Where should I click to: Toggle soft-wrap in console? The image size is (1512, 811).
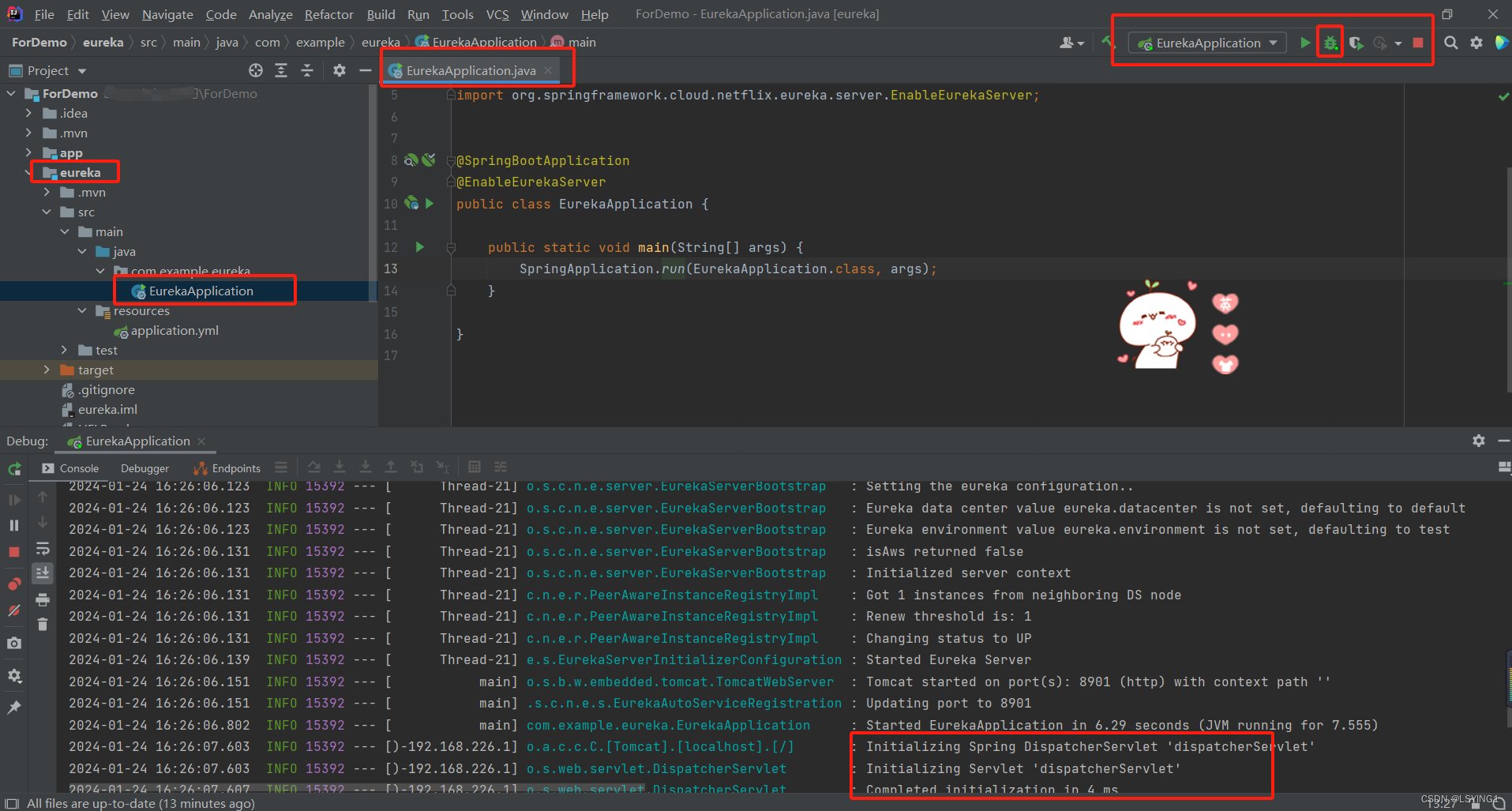pos(43,548)
